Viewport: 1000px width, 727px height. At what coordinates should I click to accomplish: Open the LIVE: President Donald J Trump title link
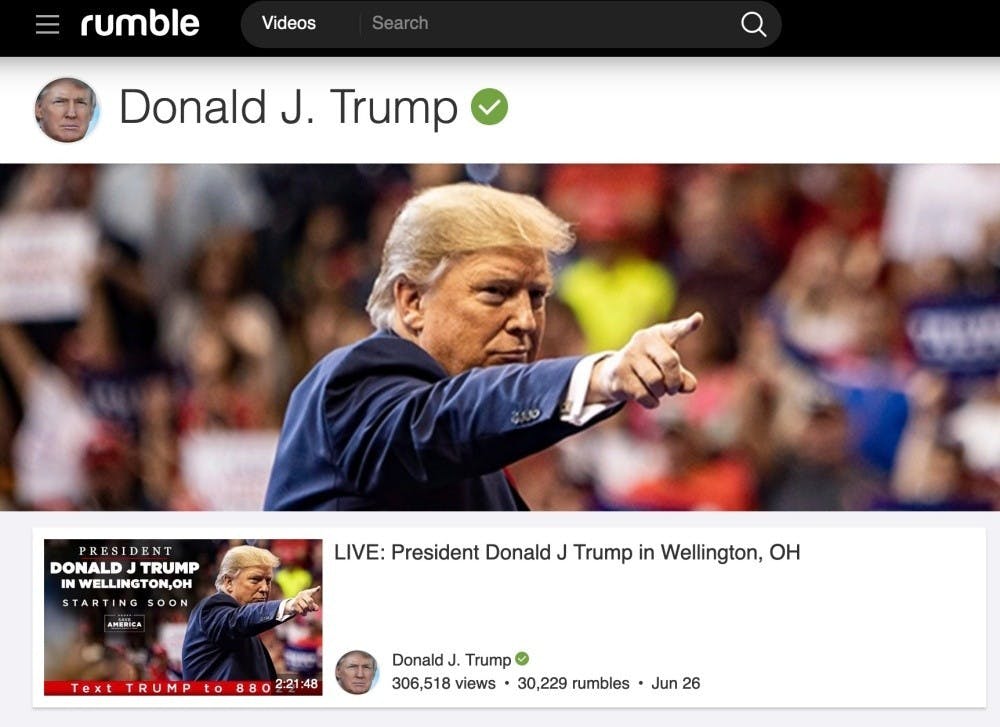click(x=567, y=552)
